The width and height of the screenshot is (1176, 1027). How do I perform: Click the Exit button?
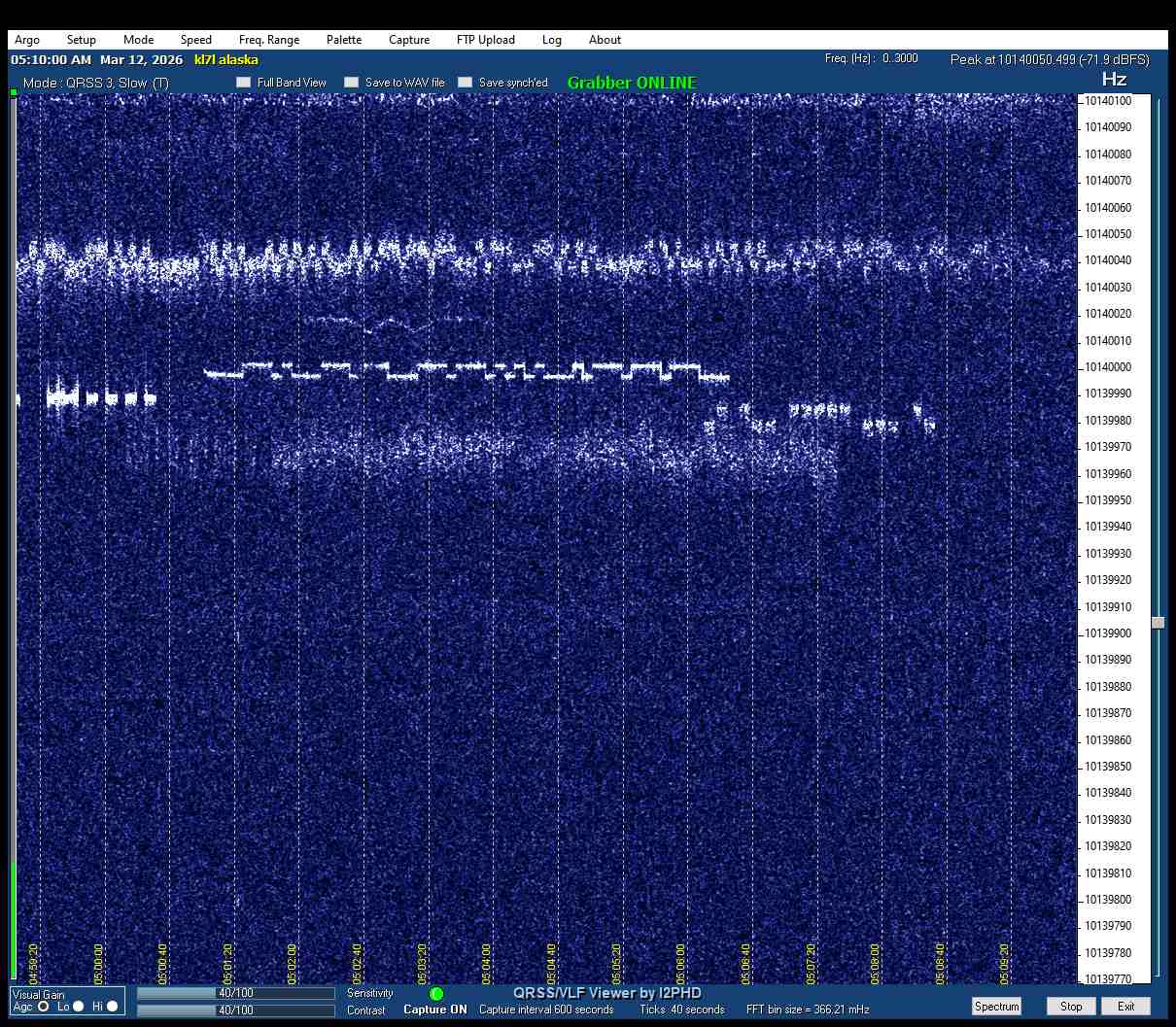1125,1007
